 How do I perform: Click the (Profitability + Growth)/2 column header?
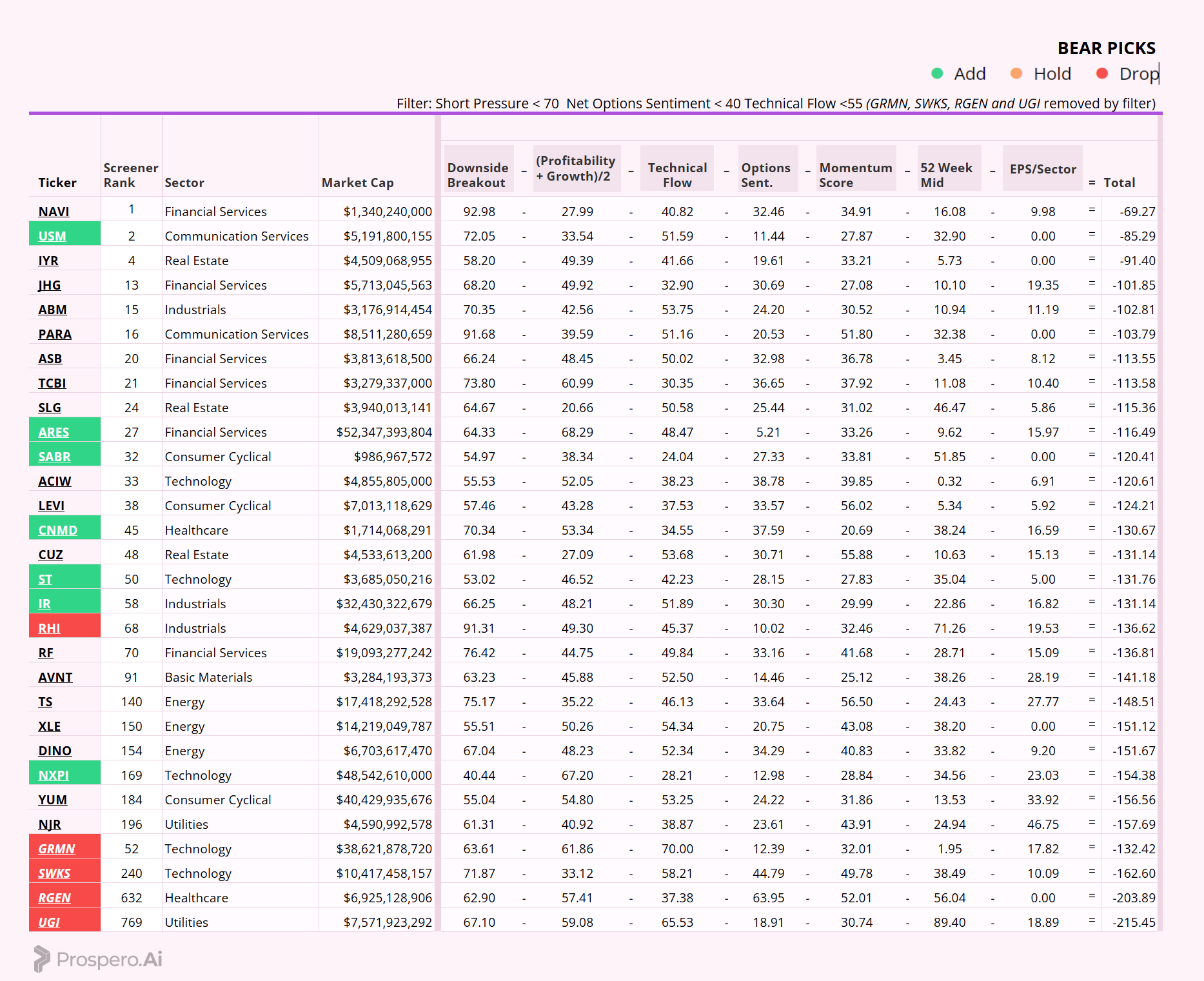point(576,168)
